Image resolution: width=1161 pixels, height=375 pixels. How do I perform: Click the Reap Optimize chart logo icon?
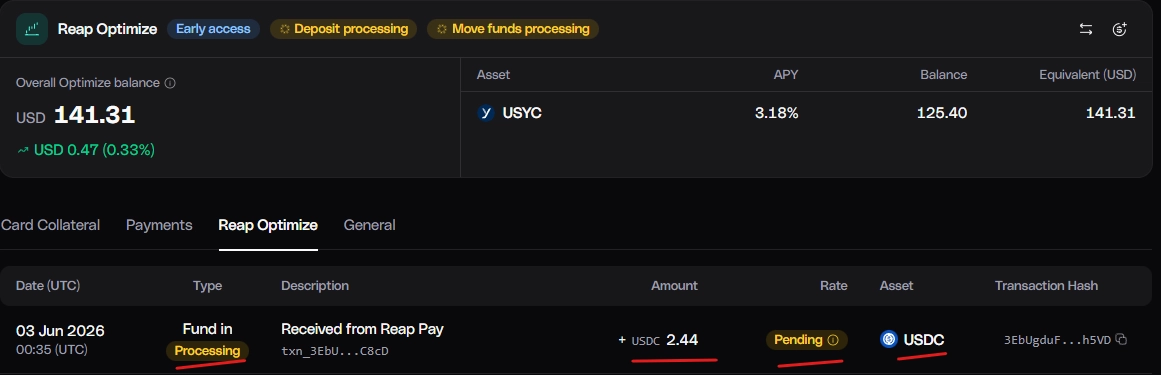coord(32,29)
